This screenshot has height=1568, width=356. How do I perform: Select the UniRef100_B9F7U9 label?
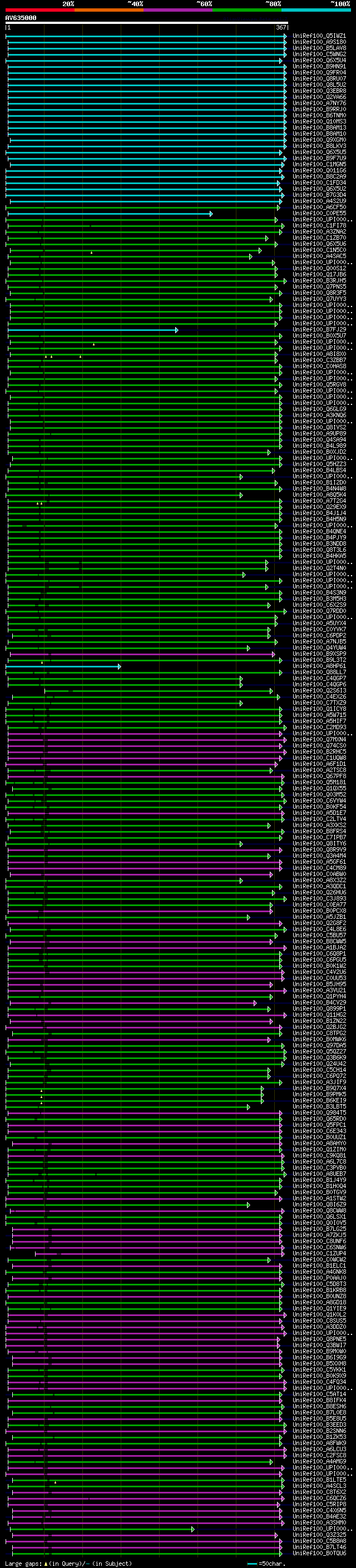pos(319,159)
